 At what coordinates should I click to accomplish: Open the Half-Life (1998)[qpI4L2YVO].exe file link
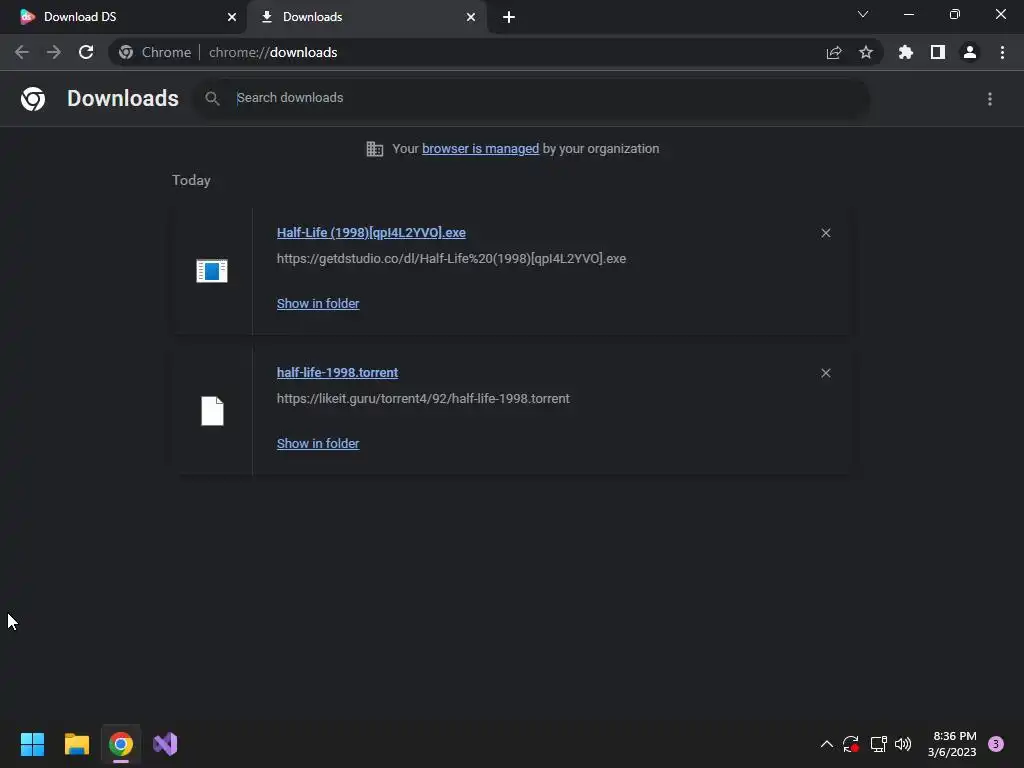(371, 232)
